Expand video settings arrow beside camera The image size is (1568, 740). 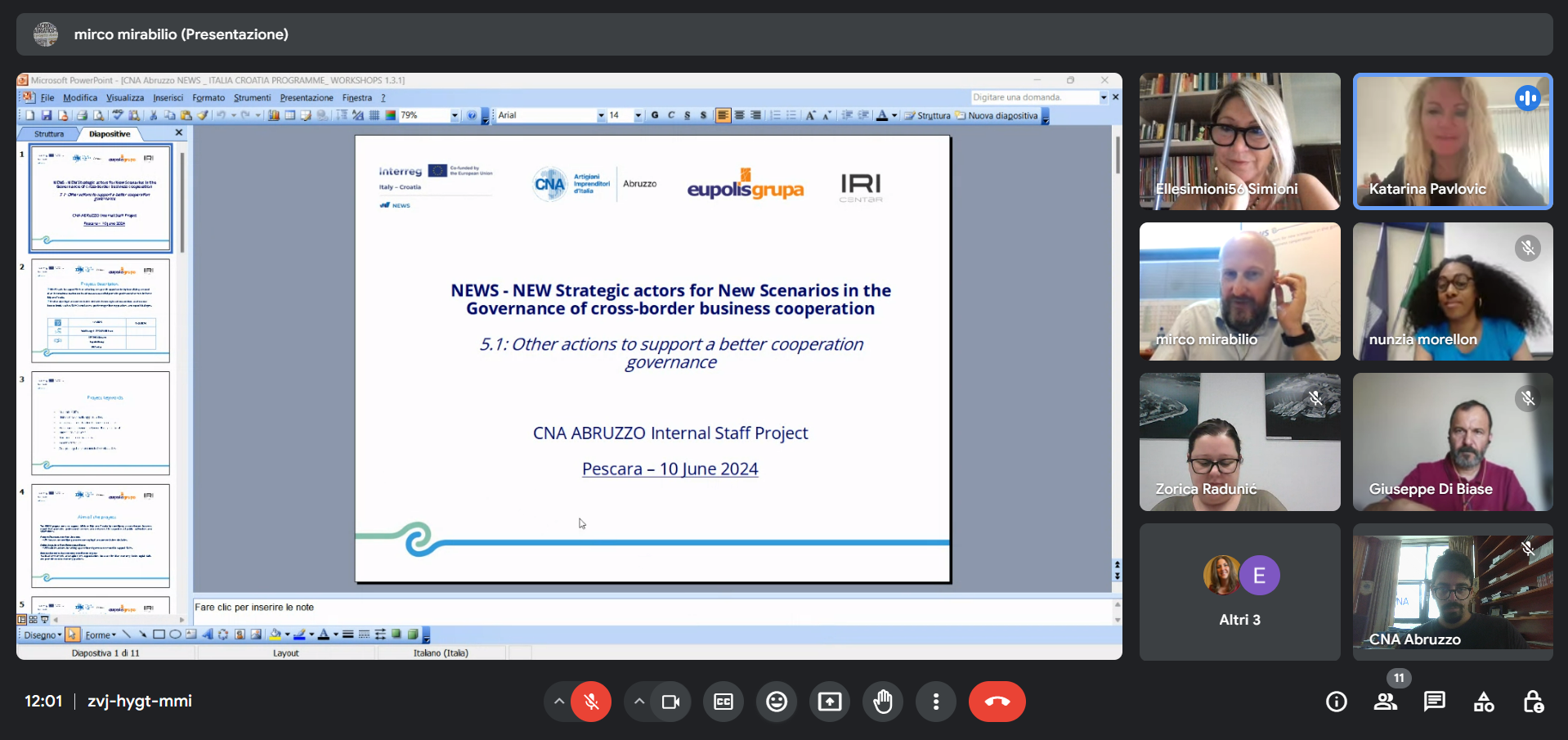[639, 702]
